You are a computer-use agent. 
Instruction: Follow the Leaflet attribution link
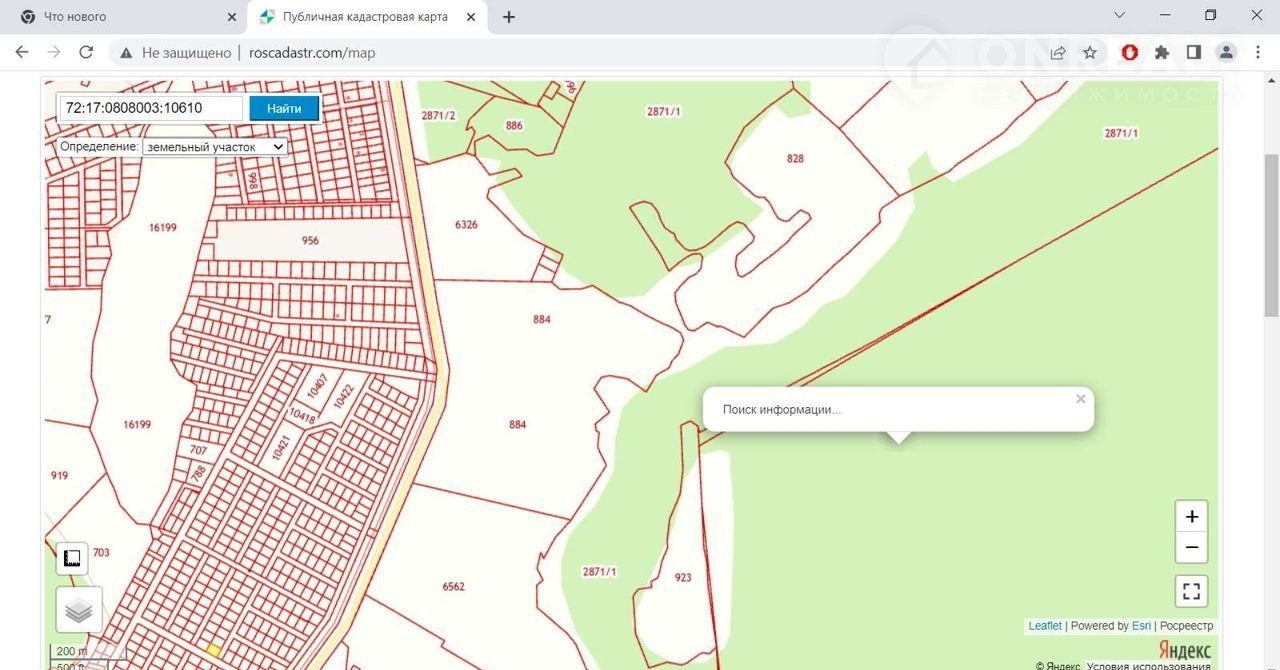1045,626
